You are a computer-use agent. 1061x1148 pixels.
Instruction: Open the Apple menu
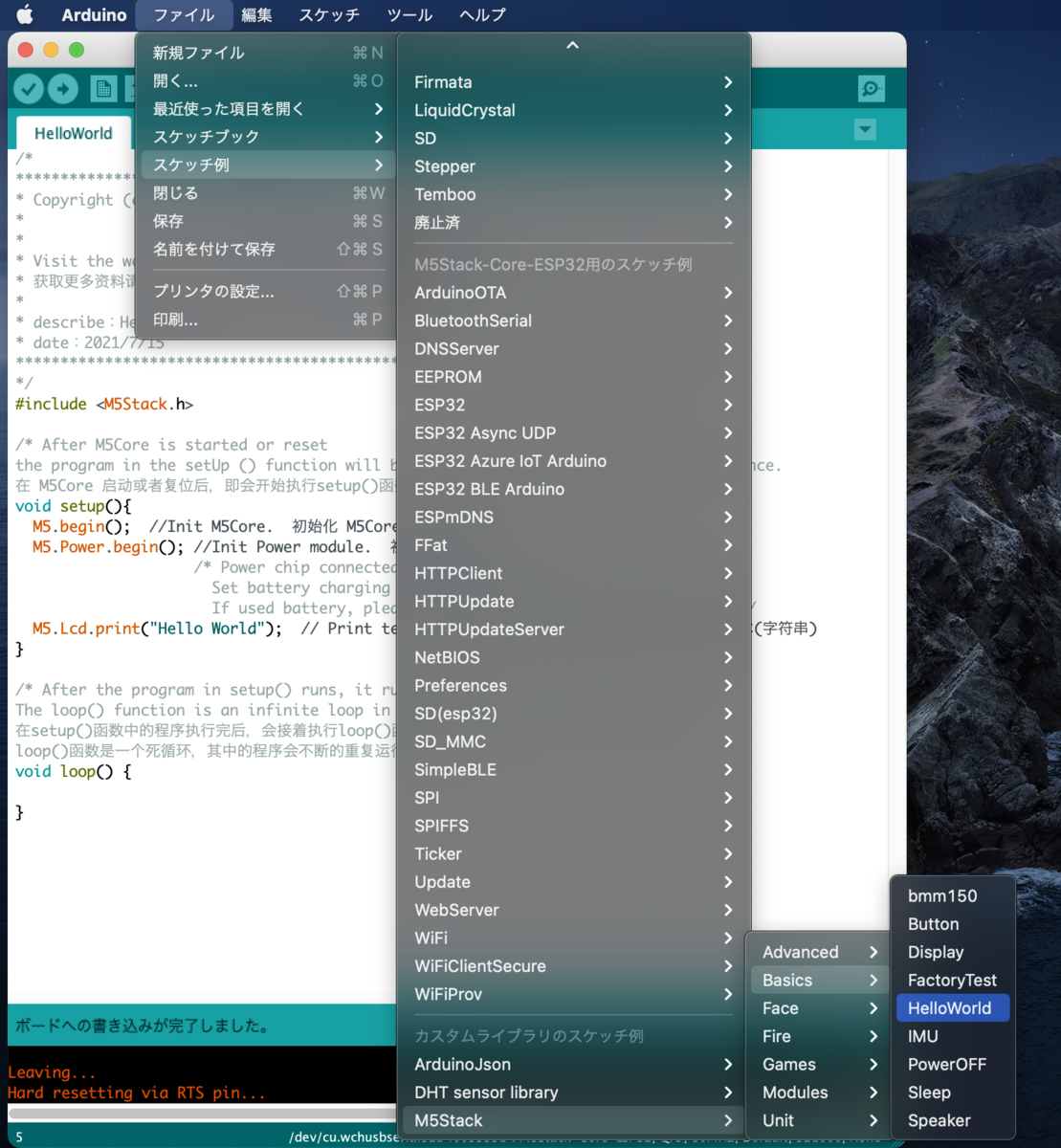pyautogui.click(x=25, y=14)
